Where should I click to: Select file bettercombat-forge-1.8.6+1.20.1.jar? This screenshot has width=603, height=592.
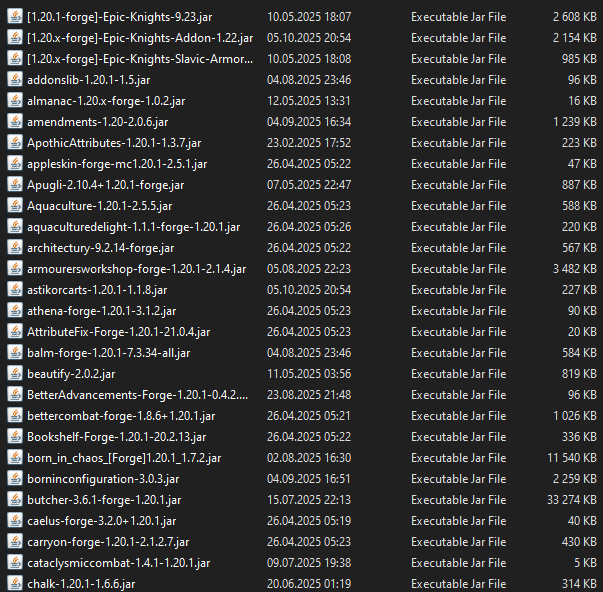[x=121, y=416]
